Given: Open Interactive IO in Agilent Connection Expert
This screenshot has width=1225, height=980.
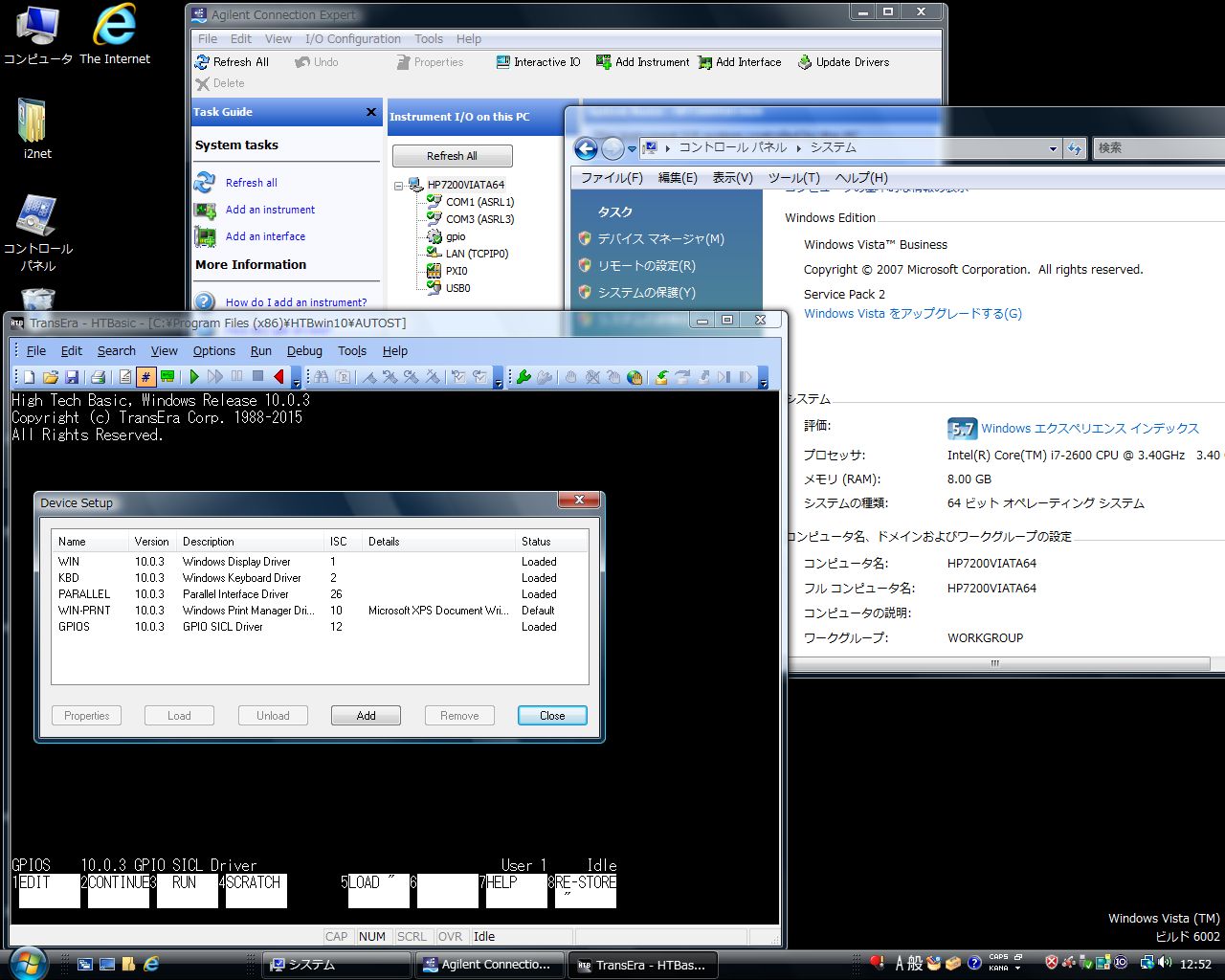Looking at the screenshot, I should click(538, 62).
